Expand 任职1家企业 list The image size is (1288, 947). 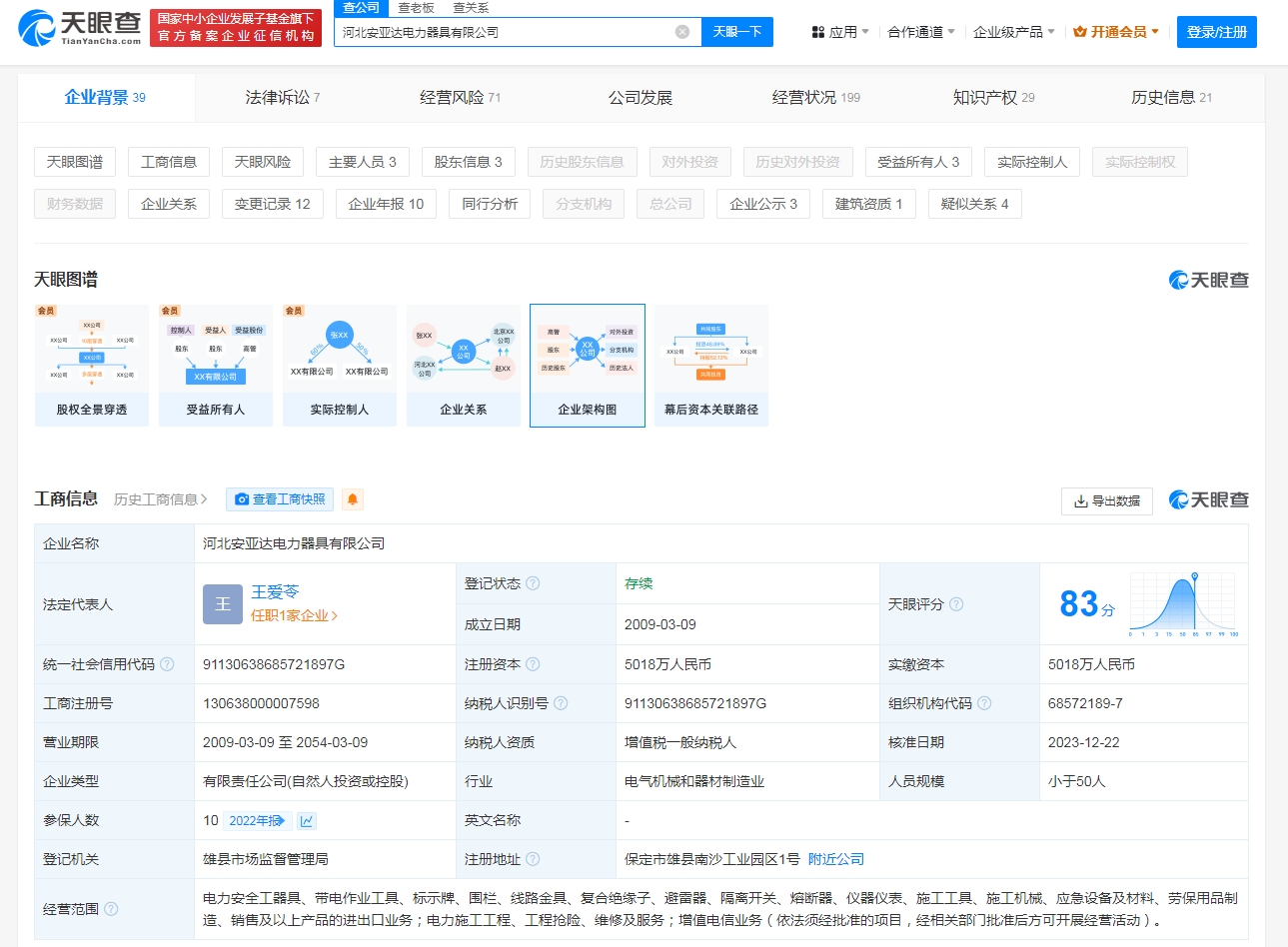tap(295, 616)
